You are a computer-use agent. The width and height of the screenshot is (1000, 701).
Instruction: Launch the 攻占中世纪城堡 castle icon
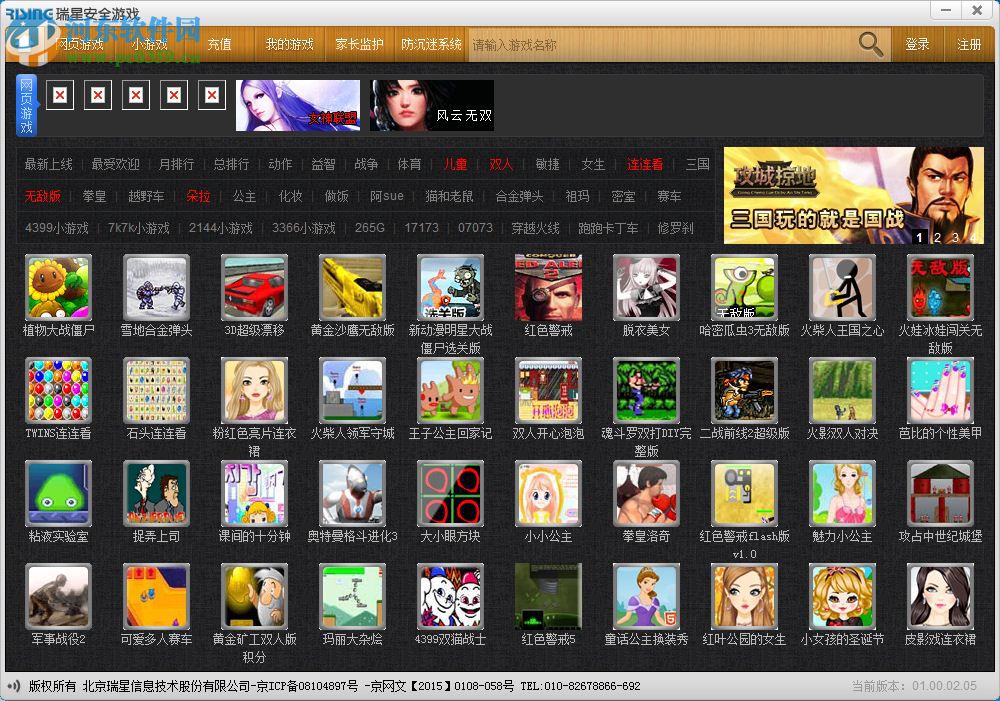coord(941,493)
